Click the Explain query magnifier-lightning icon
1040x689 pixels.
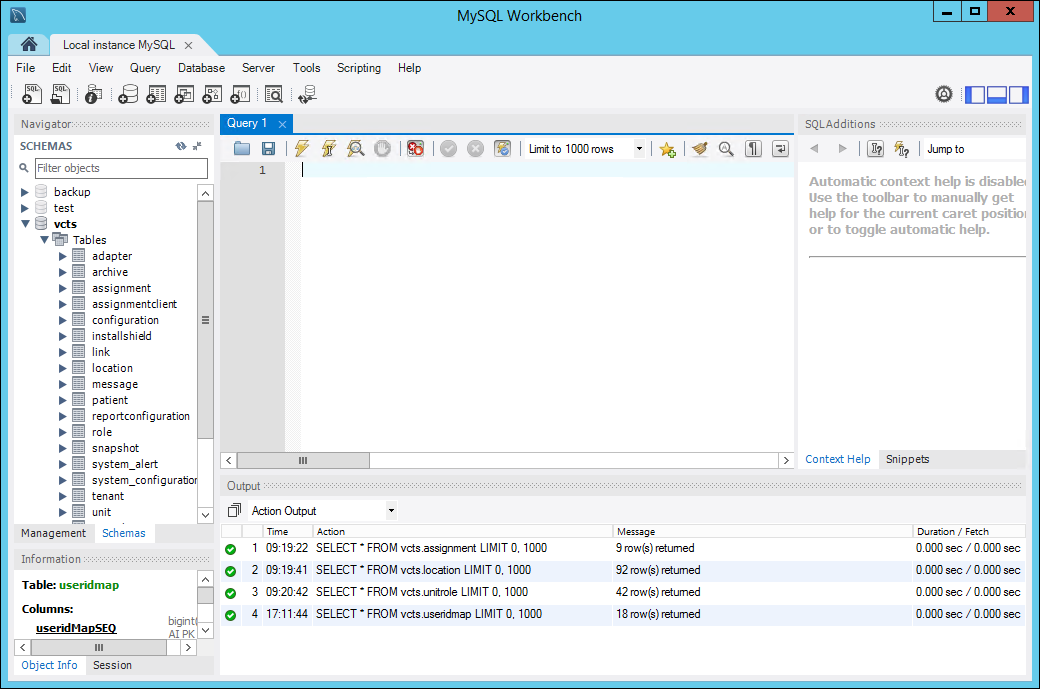click(x=355, y=149)
